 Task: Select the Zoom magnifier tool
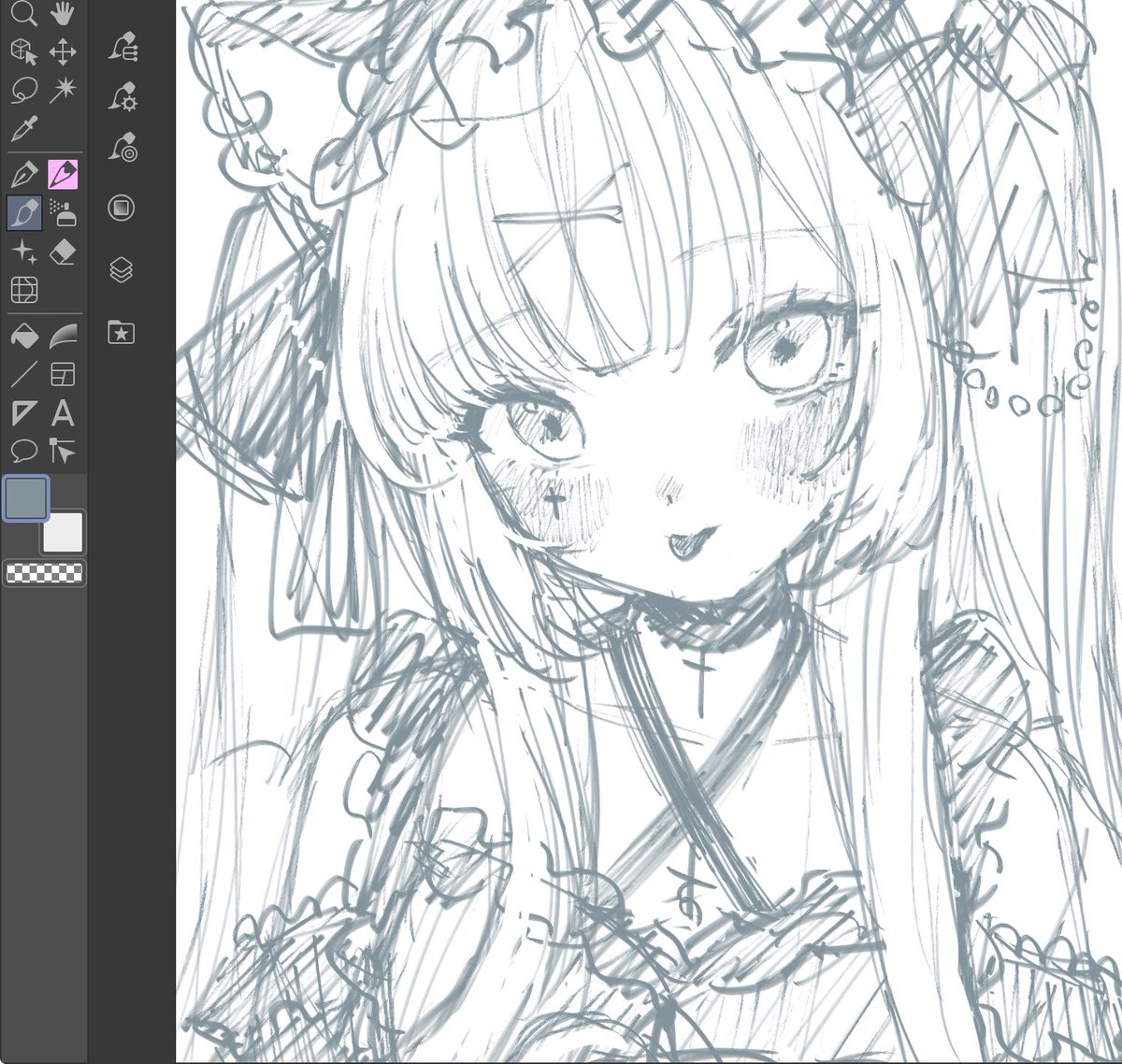point(23,13)
